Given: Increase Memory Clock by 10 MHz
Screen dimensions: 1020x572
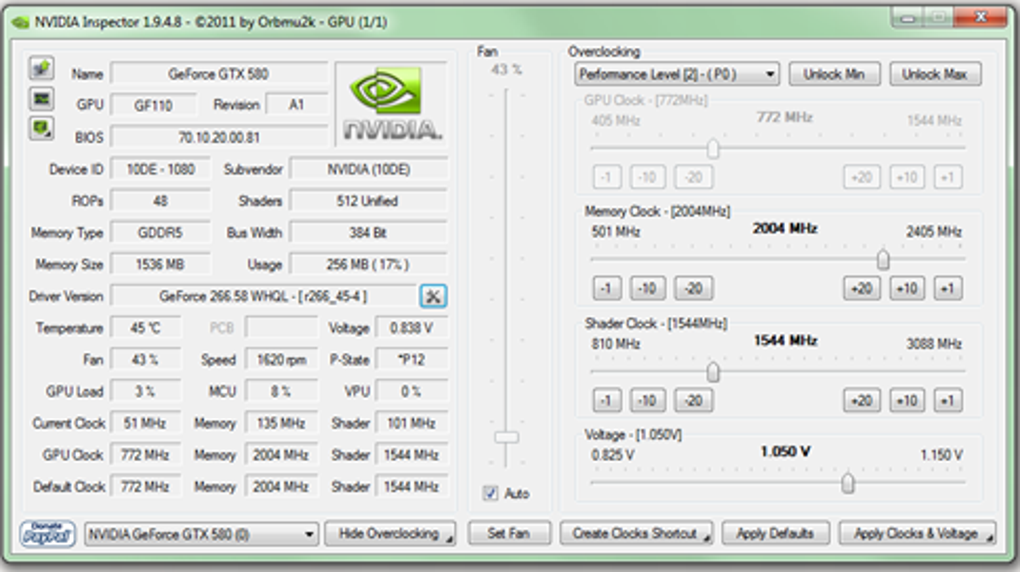Looking at the screenshot, I should (x=907, y=288).
